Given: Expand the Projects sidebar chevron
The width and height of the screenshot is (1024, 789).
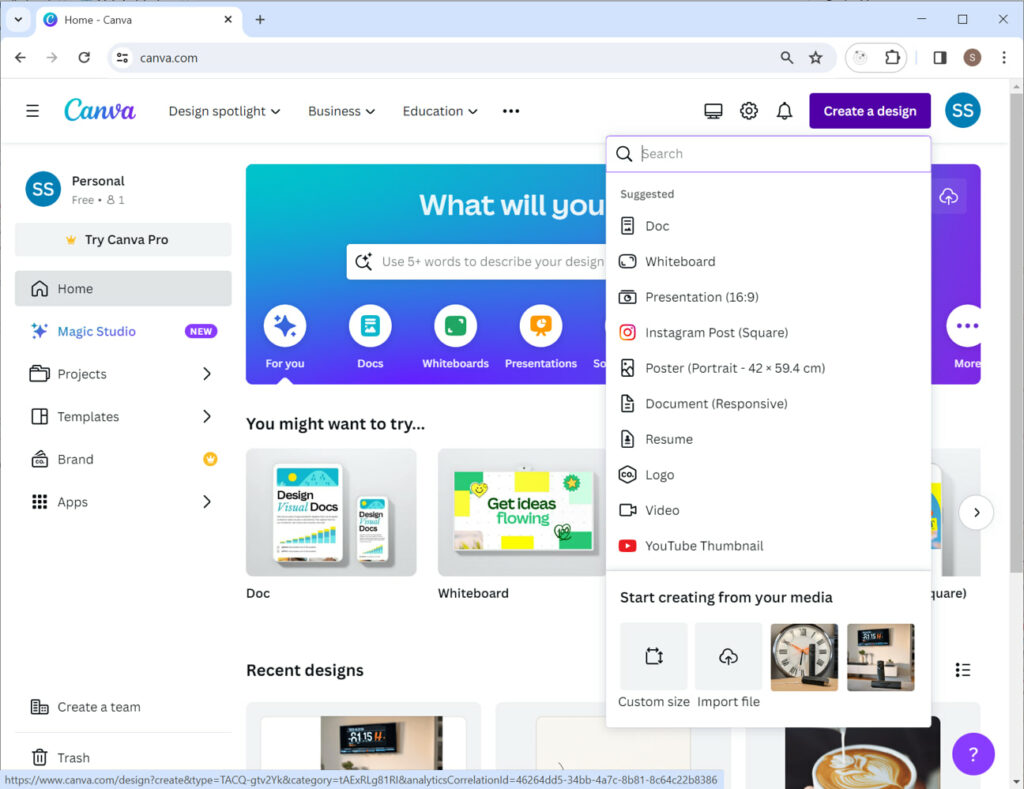Looking at the screenshot, I should pos(207,374).
